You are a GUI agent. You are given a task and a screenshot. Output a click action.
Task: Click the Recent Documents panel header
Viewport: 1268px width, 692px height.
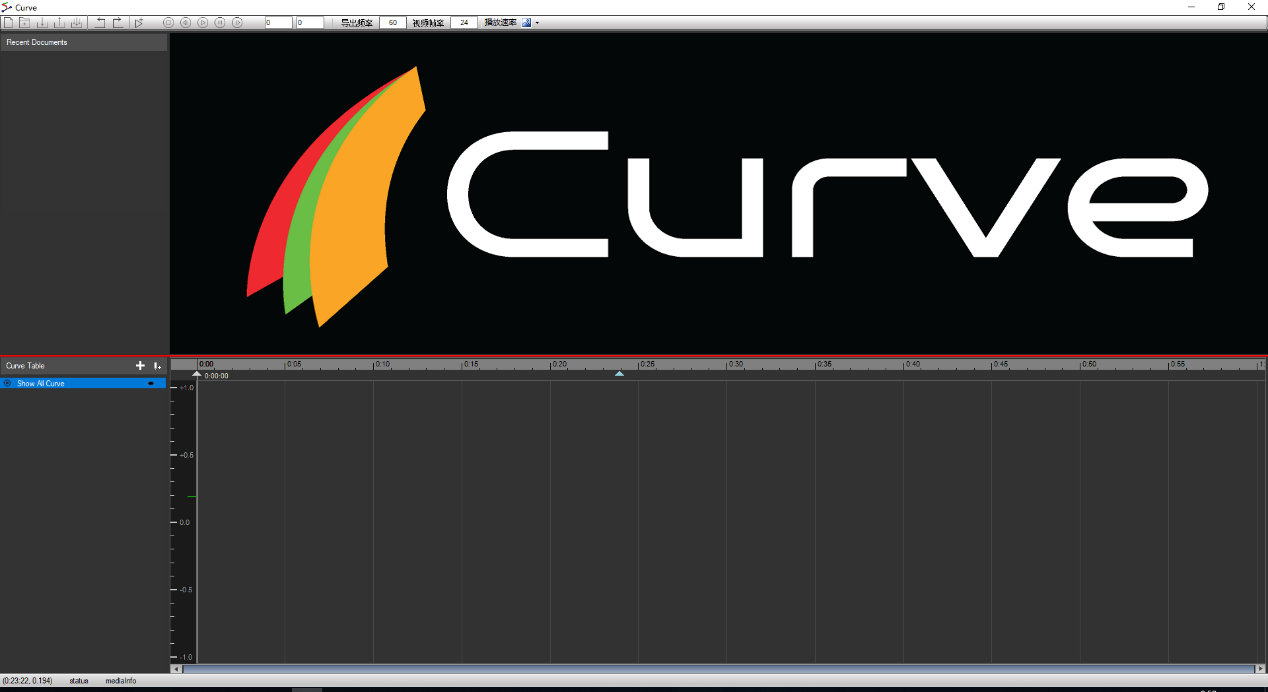[84, 42]
